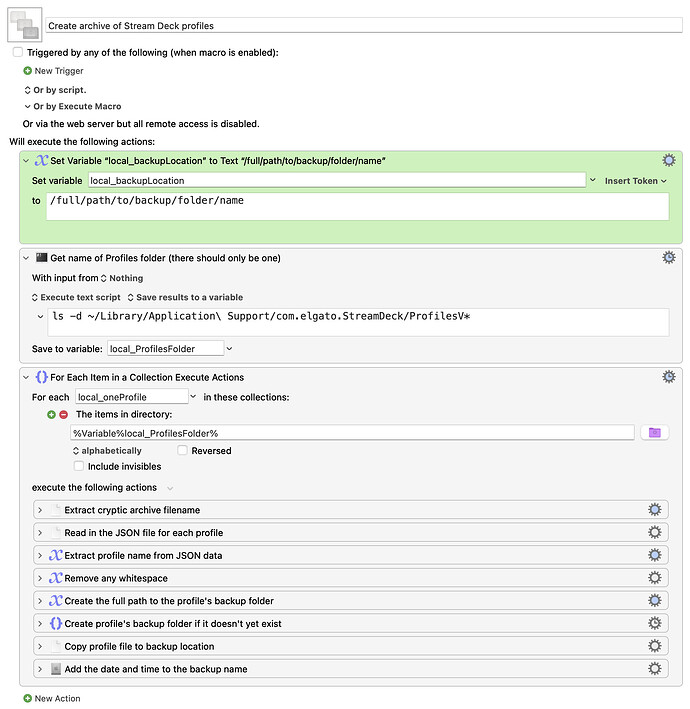The image size is (690, 709).
Task: Expand 'Copy profile file to backup location' action
Action: (x=40, y=646)
